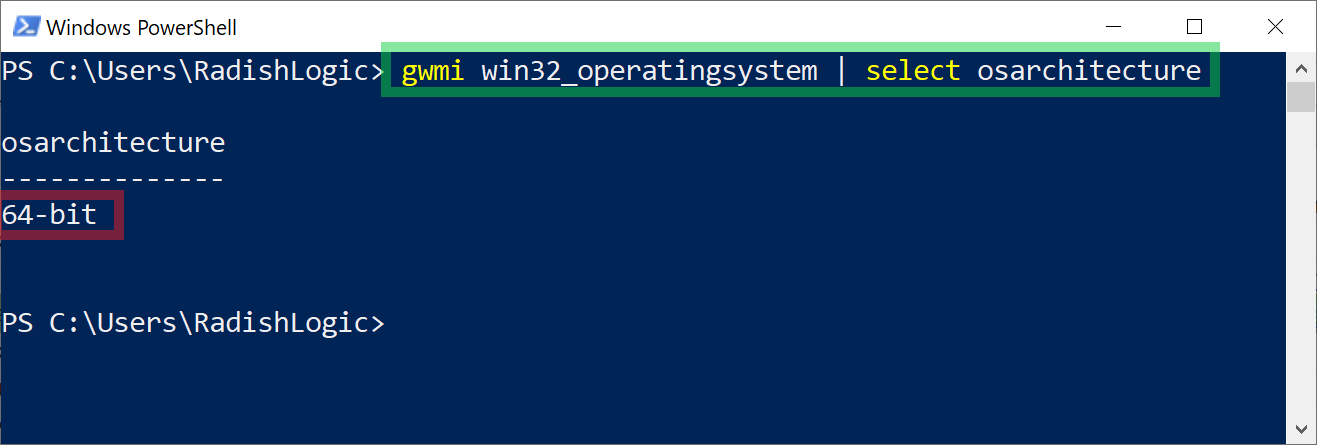Click the yellow select keyword
The width and height of the screenshot is (1317, 445).
click(x=913, y=71)
